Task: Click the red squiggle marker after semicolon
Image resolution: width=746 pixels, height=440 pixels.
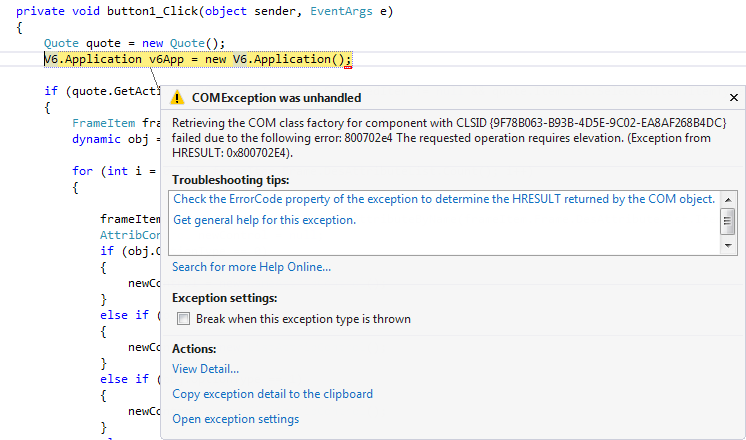Action: (x=348, y=68)
